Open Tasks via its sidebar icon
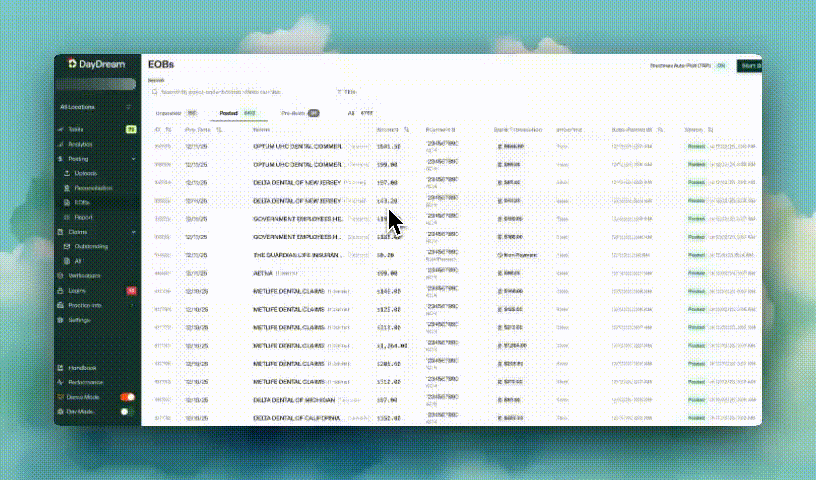The width and height of the screenshot is (816, 480). click(61, 129)
